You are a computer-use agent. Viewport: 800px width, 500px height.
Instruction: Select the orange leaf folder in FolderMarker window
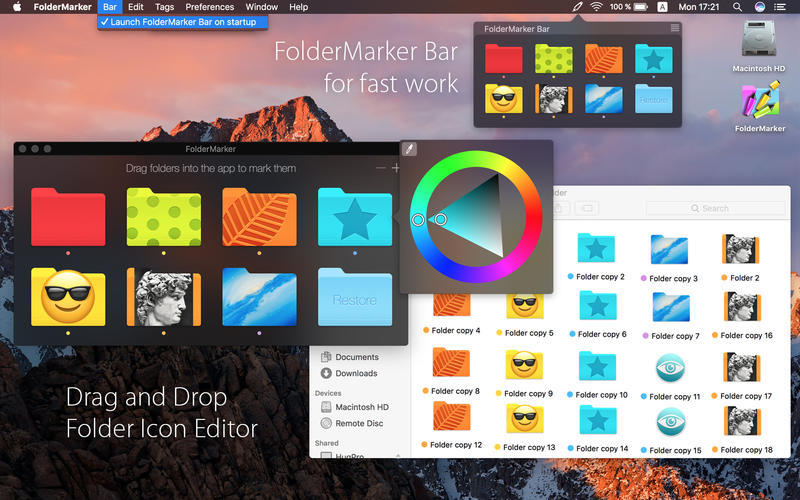(x=259, y=217)
